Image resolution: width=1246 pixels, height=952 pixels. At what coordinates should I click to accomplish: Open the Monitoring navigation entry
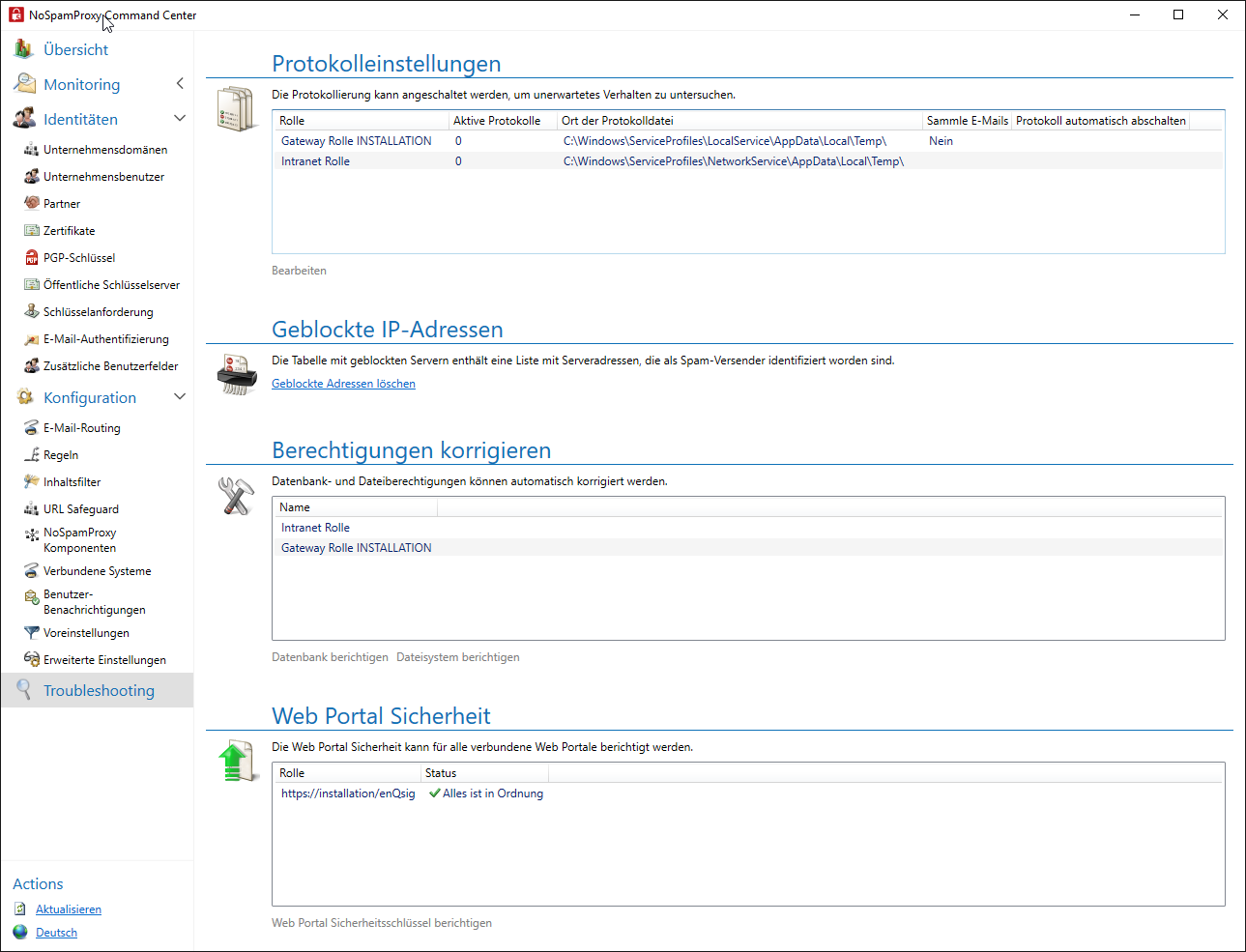point(82,84)
